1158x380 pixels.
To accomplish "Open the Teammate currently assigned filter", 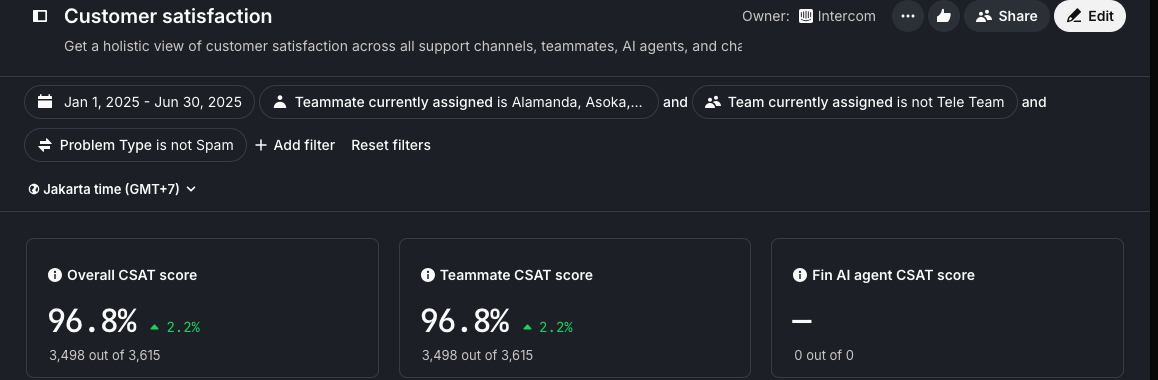I will click(x=459, y=102).
